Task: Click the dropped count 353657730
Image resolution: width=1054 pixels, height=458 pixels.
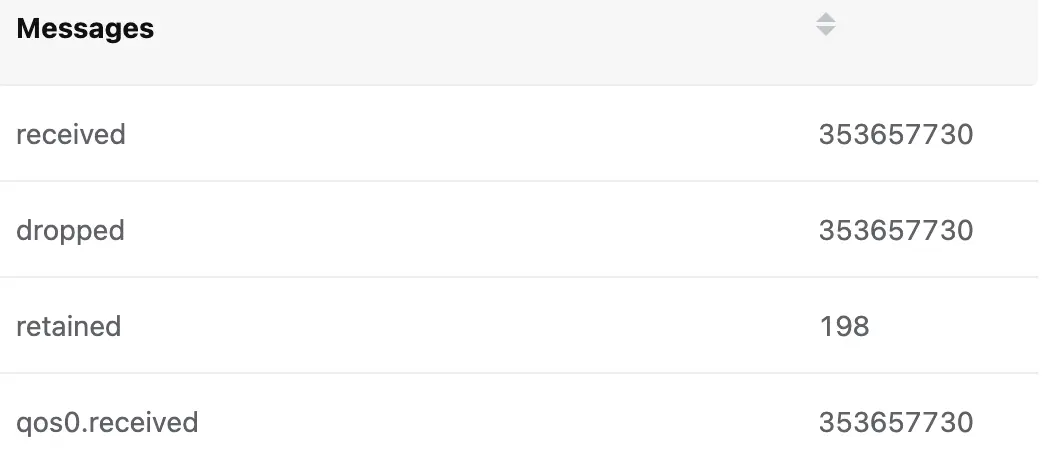Action: [895, 230]
